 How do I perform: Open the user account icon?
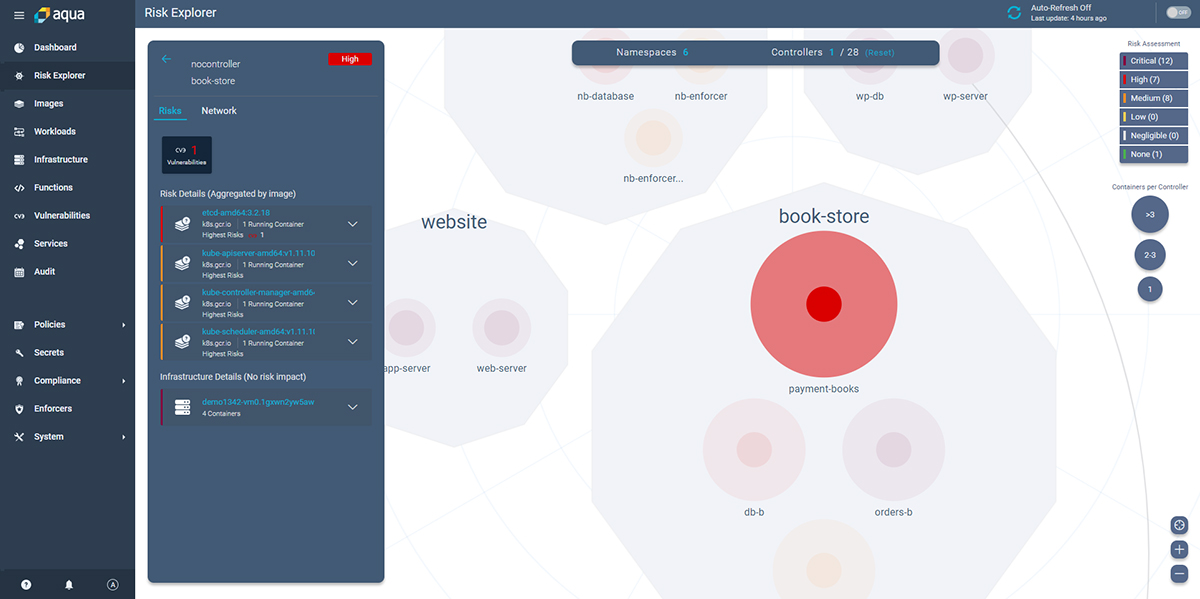tap(113, 585)
